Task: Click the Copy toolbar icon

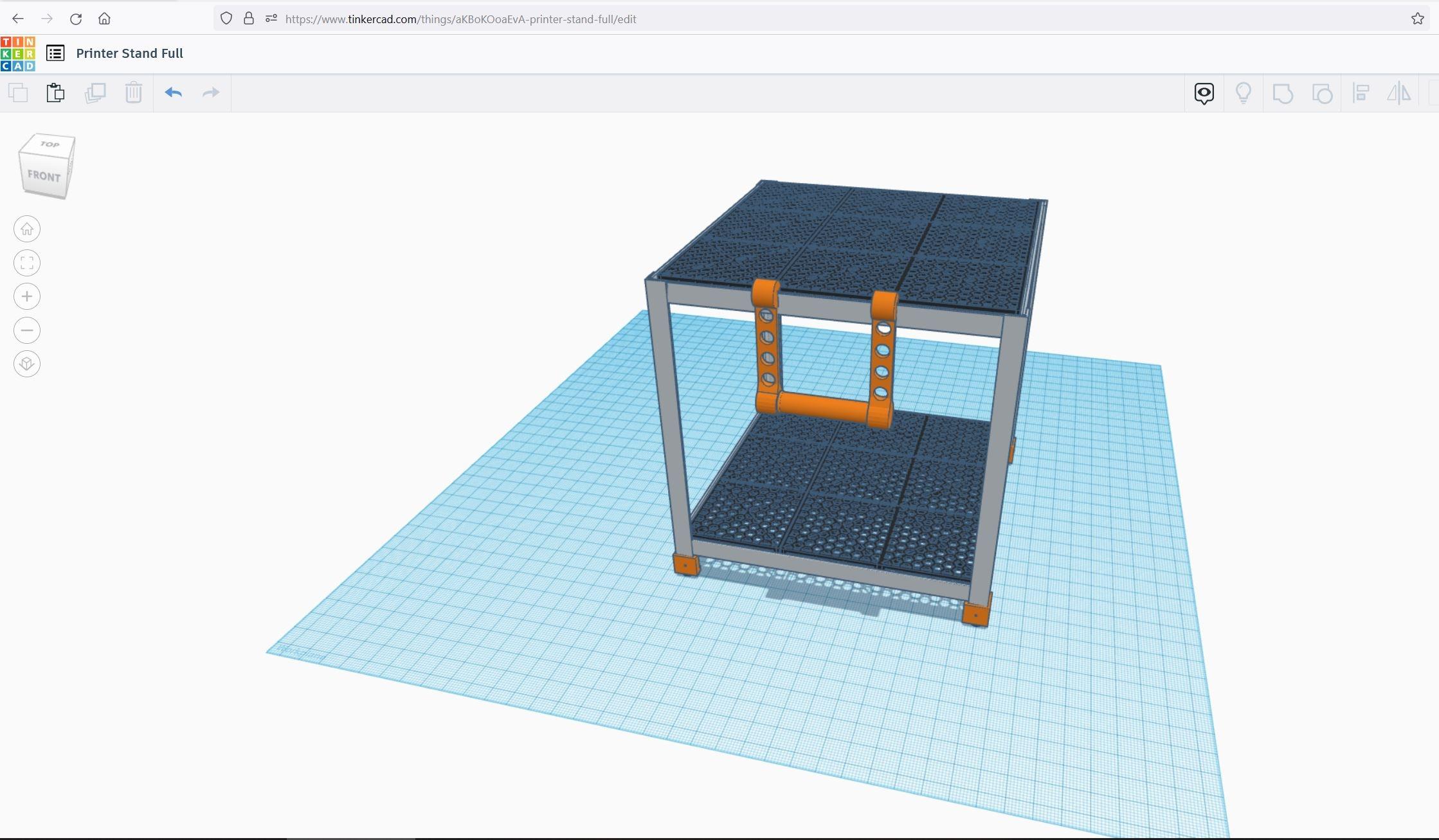Action: click(18, 93)
